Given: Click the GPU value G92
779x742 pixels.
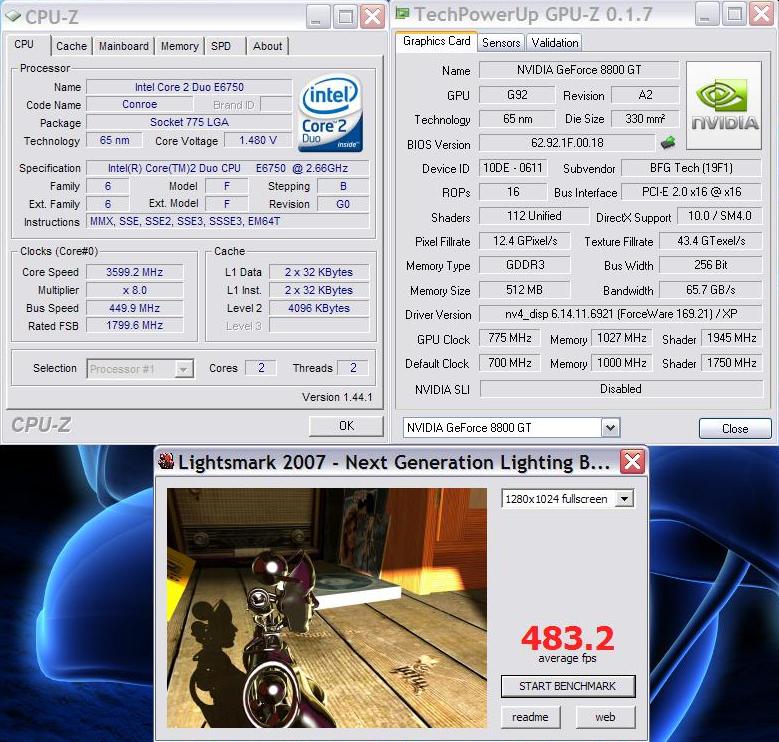Looking at the screenshot, I should click(x=517, y=95).
